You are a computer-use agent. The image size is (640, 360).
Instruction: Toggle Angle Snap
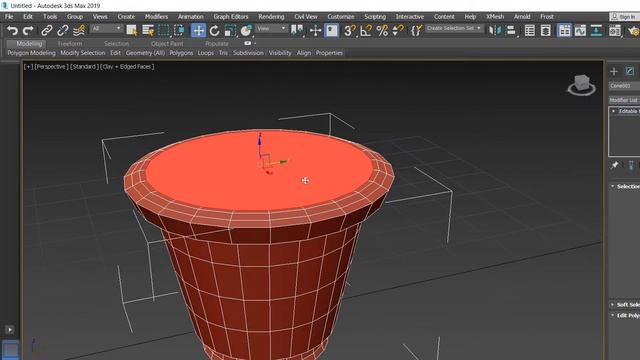(x=366, y=31)
